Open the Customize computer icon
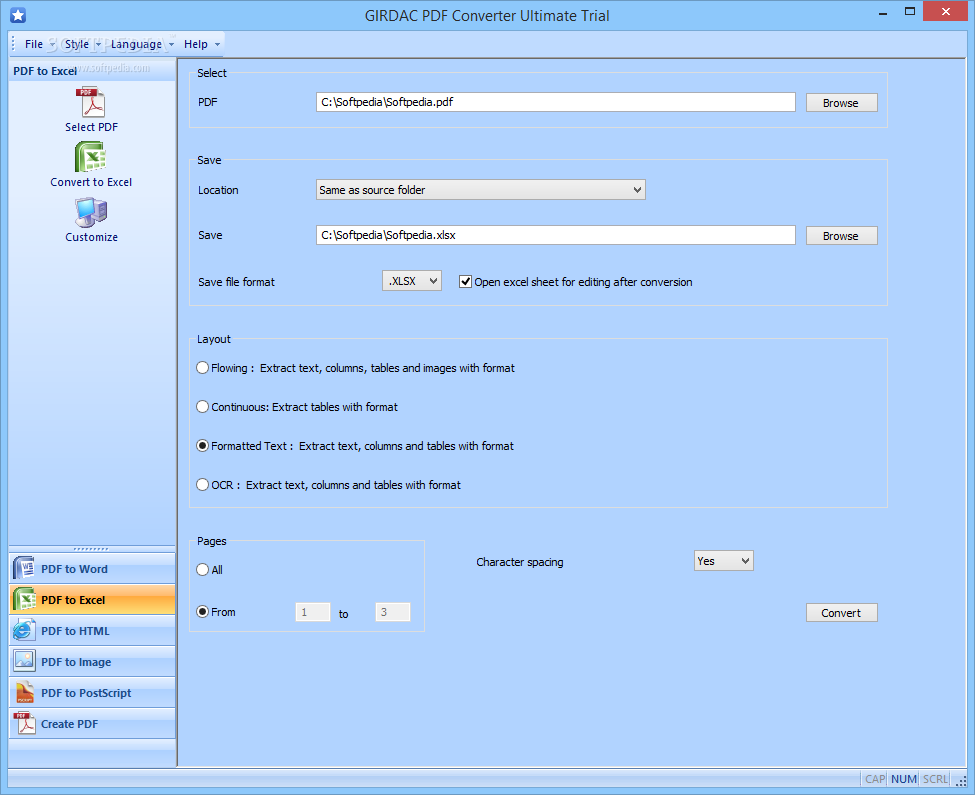The image size is (975, 795). [91, 213]
